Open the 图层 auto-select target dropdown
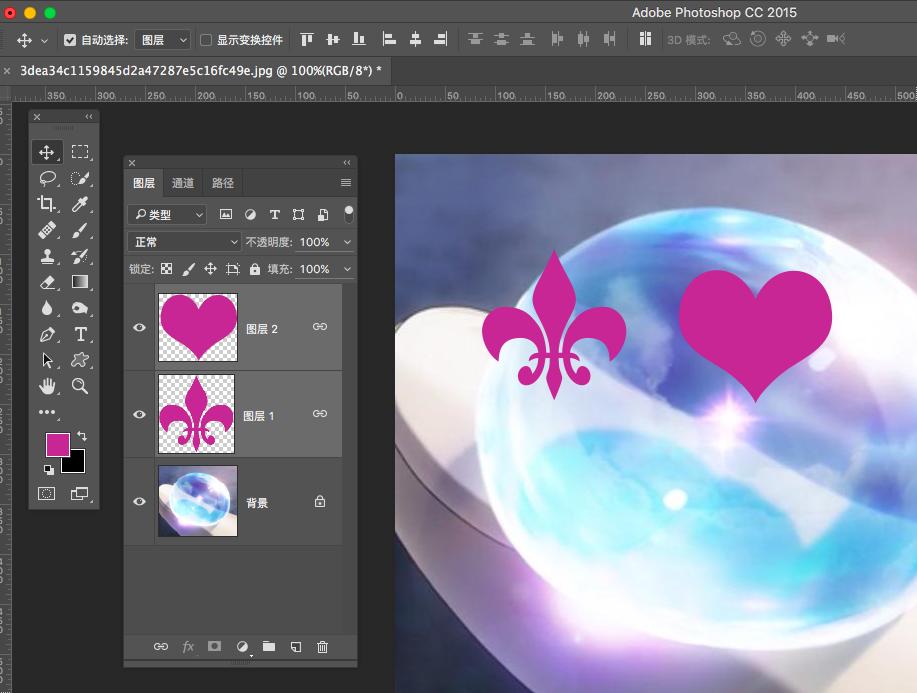 pos(164,40)
